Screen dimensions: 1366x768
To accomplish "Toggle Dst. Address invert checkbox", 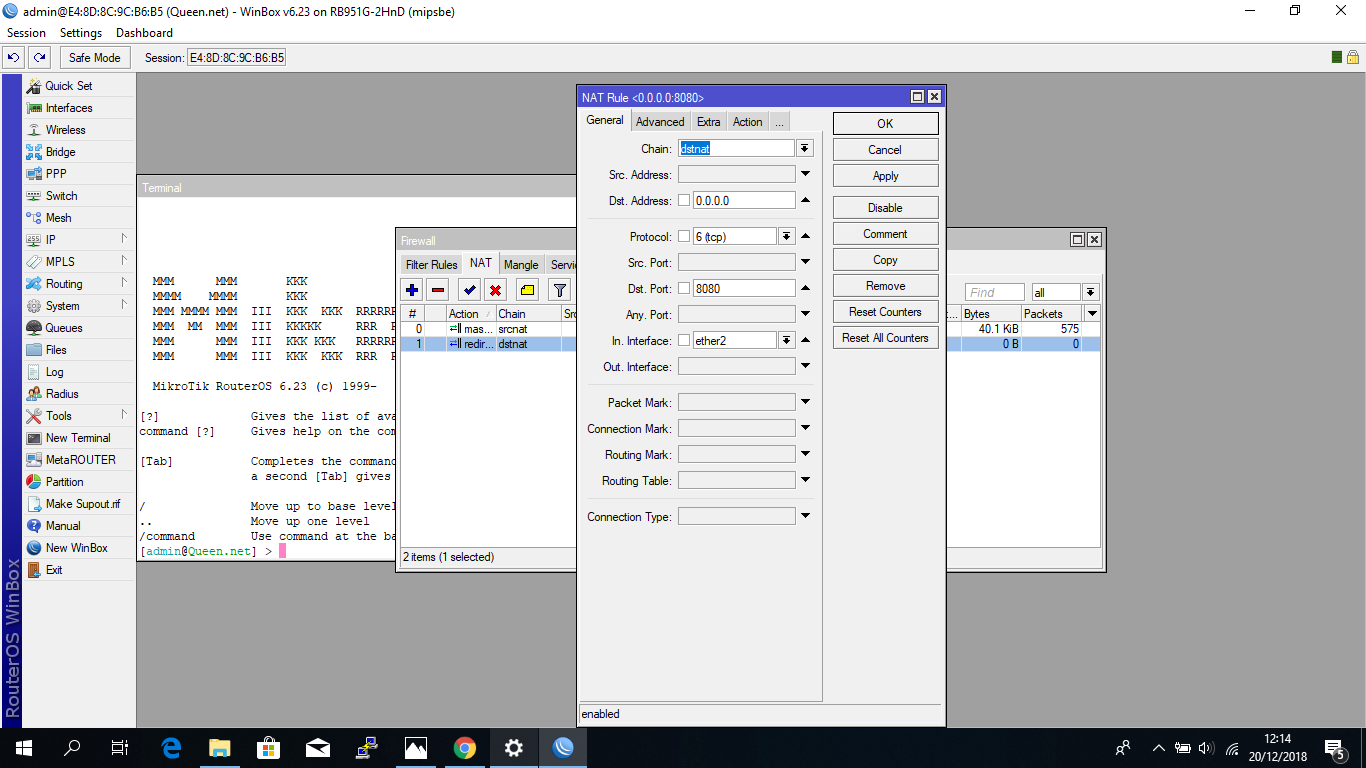I will 684,200.
